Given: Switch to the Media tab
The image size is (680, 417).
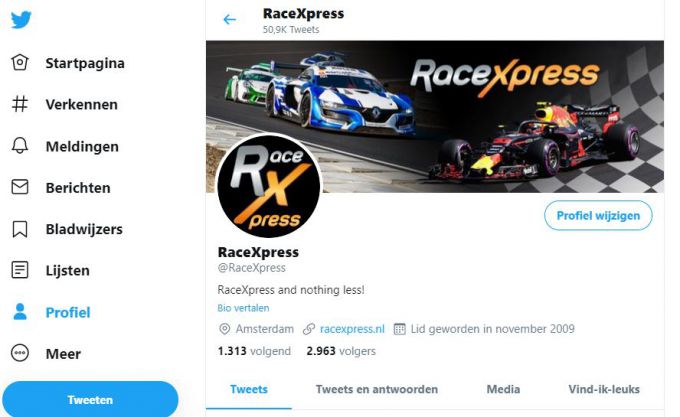Looking at the screenshot, I should click(503, 389).
